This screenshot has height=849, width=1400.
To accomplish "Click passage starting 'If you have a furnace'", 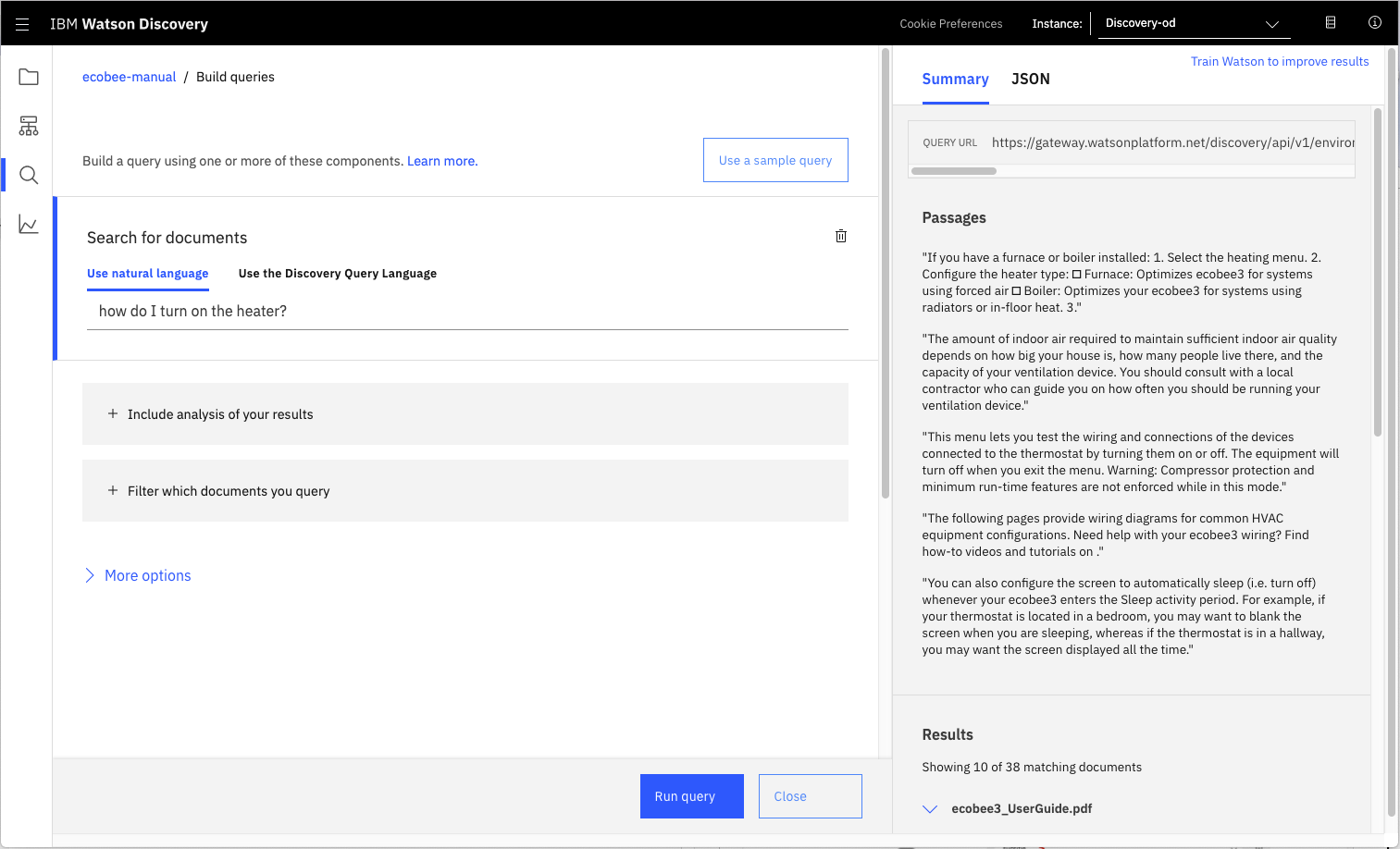I will point(1121,282).
